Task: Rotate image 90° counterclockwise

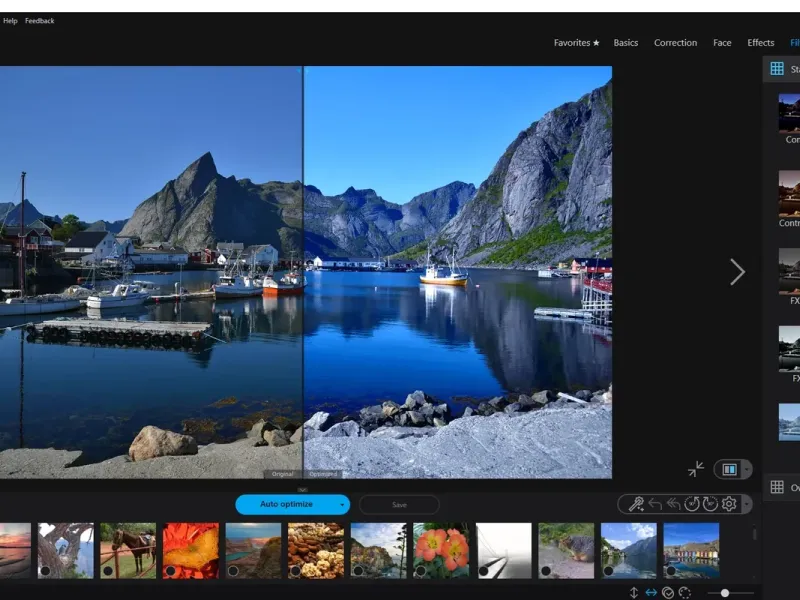Action: (x=692, y=504)
